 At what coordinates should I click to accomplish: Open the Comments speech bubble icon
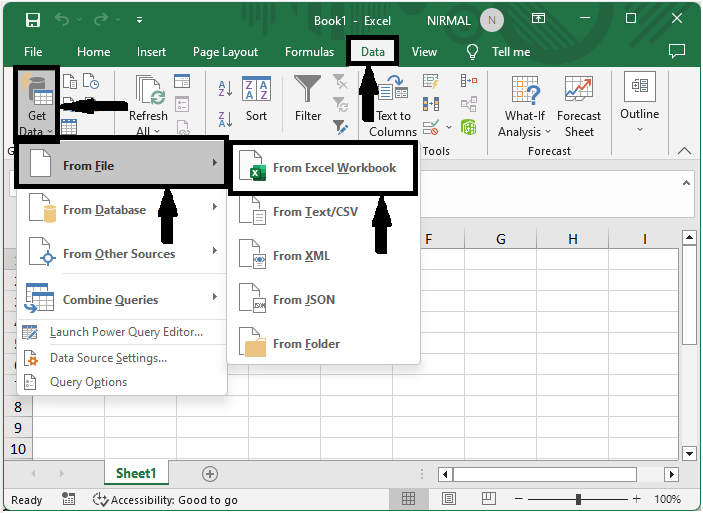pos(677,52)
